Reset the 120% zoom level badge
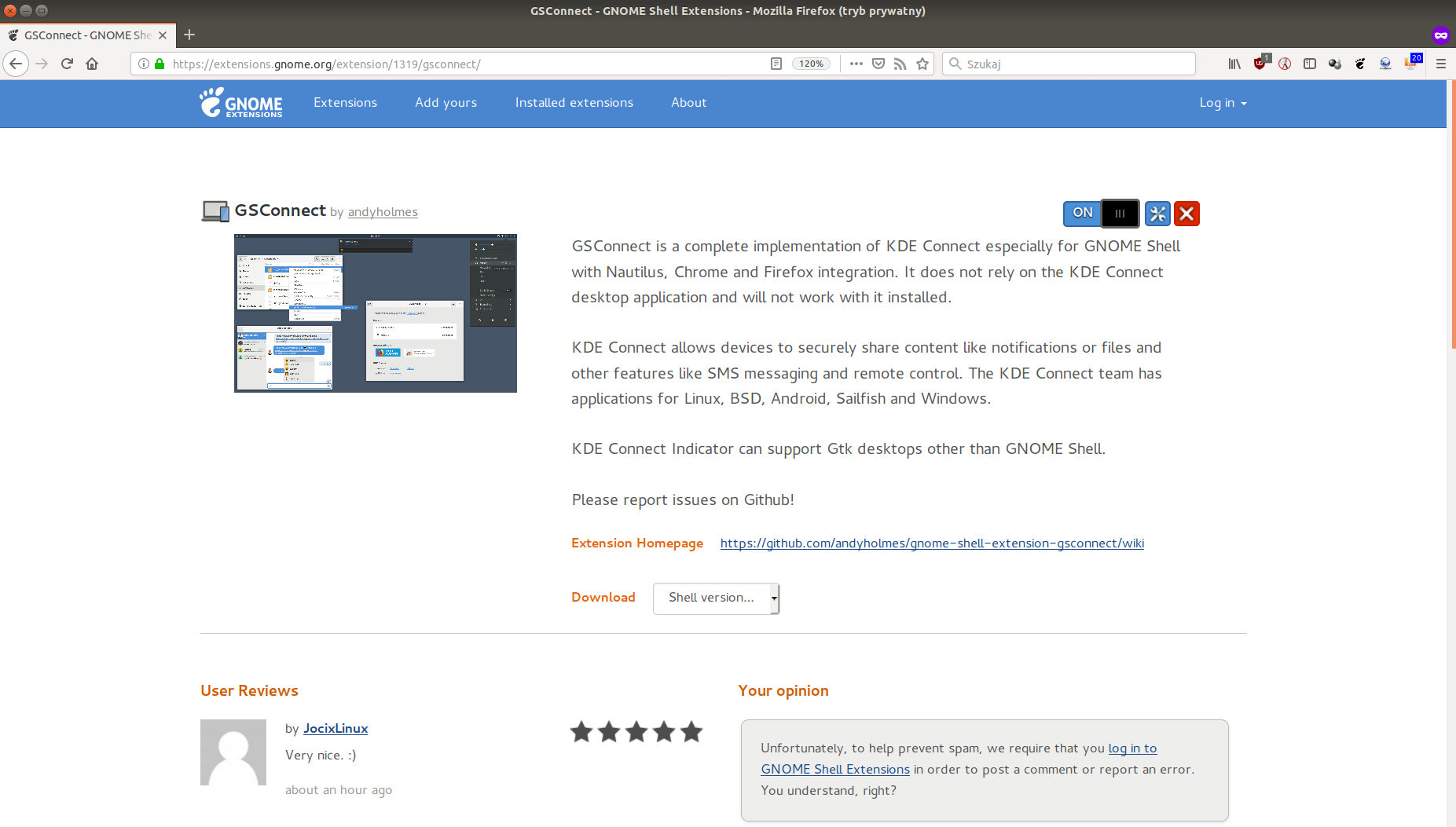This screenshot has height=827, width=1456. click(x=812, y=64)
